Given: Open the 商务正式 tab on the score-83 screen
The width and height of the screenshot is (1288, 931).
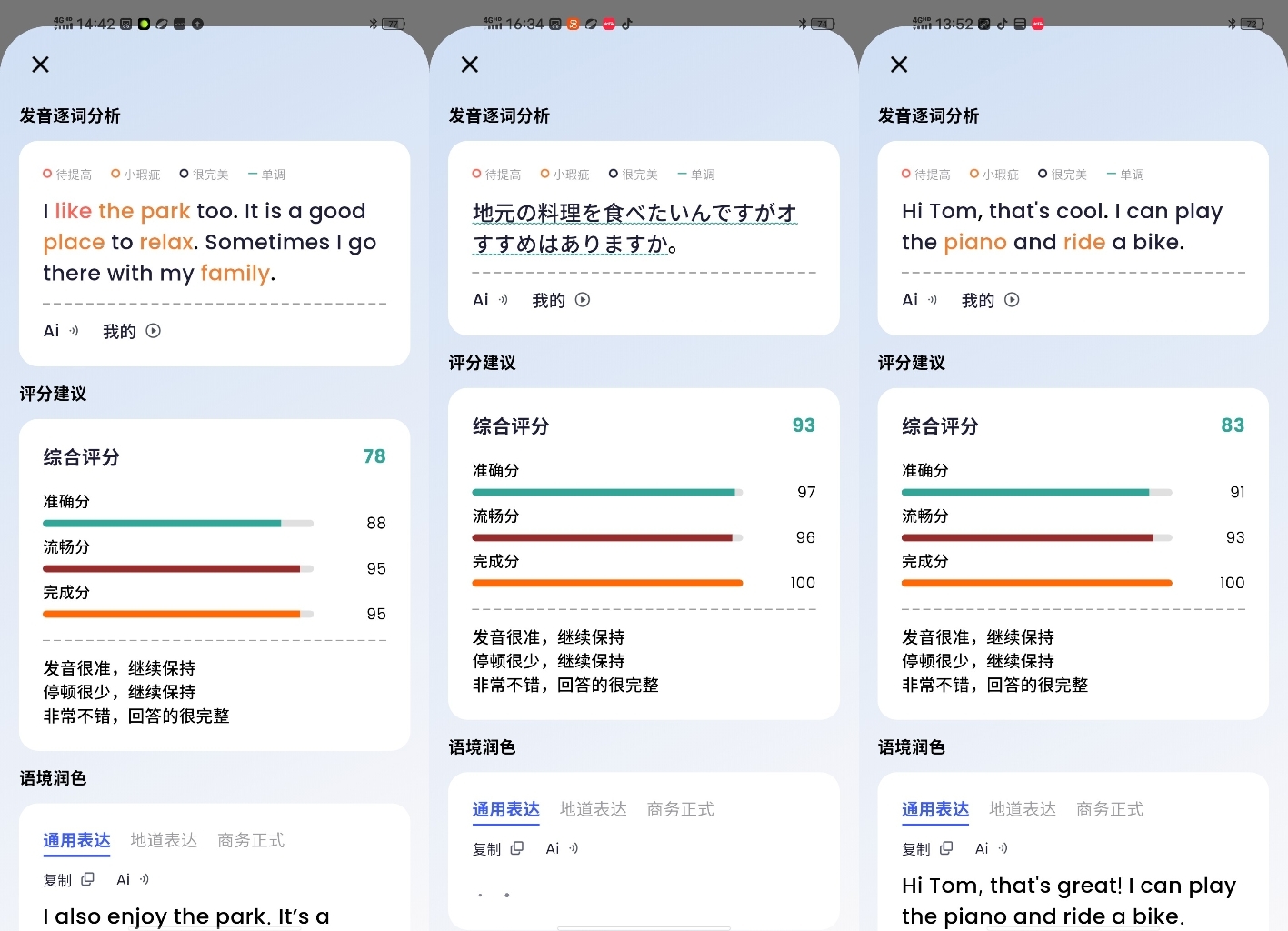Looking at the screenshot, I should (1109, 809).
